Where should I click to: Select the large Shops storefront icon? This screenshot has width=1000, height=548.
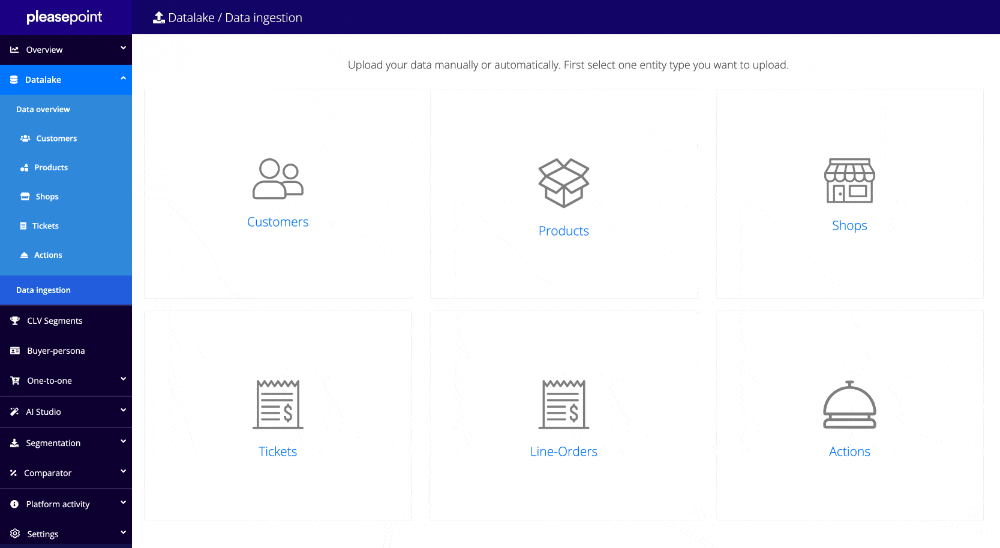click(849, 181)
